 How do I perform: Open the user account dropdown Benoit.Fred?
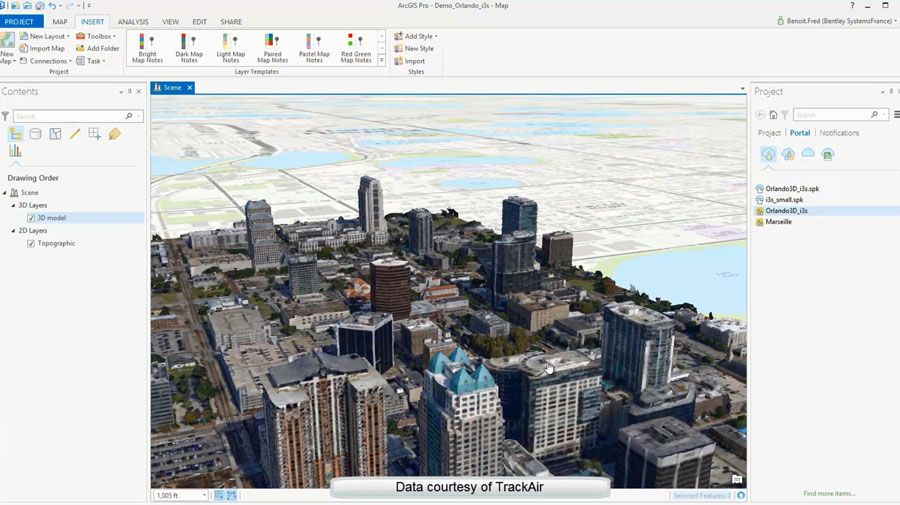pyautogui.click(x=837, y=21)
